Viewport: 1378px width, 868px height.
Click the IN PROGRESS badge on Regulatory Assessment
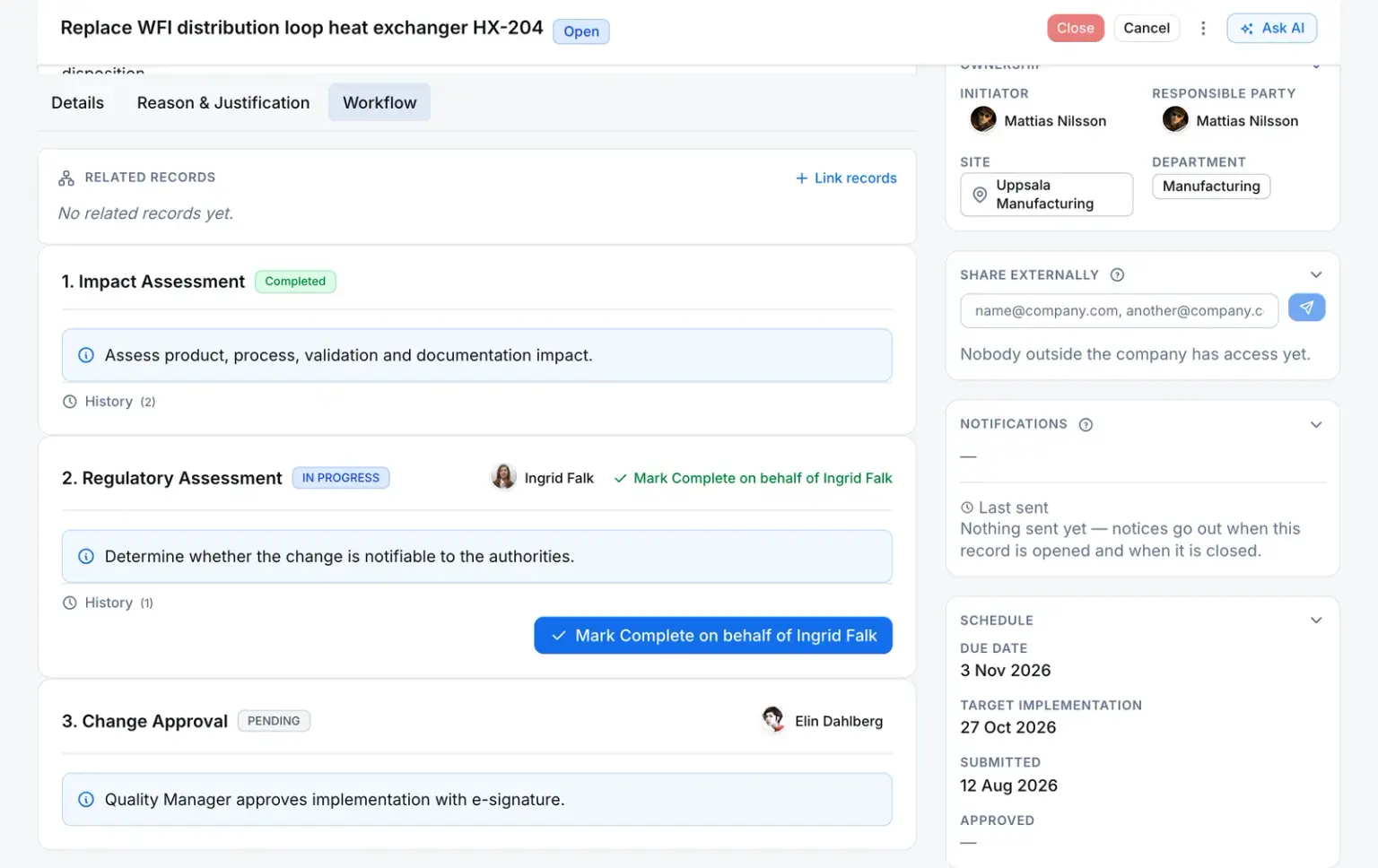pos(341,478)
